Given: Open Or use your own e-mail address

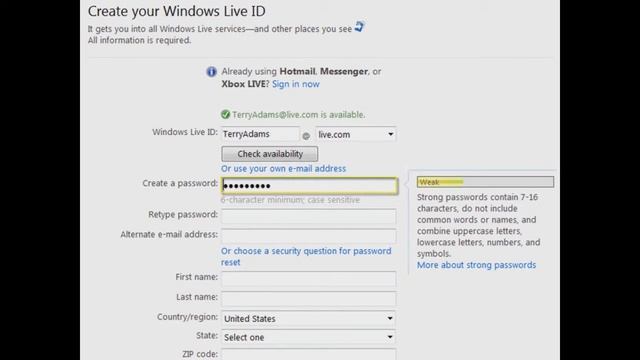Looking at the screenshot, I should pyautogui.click(x=283, y=169).
